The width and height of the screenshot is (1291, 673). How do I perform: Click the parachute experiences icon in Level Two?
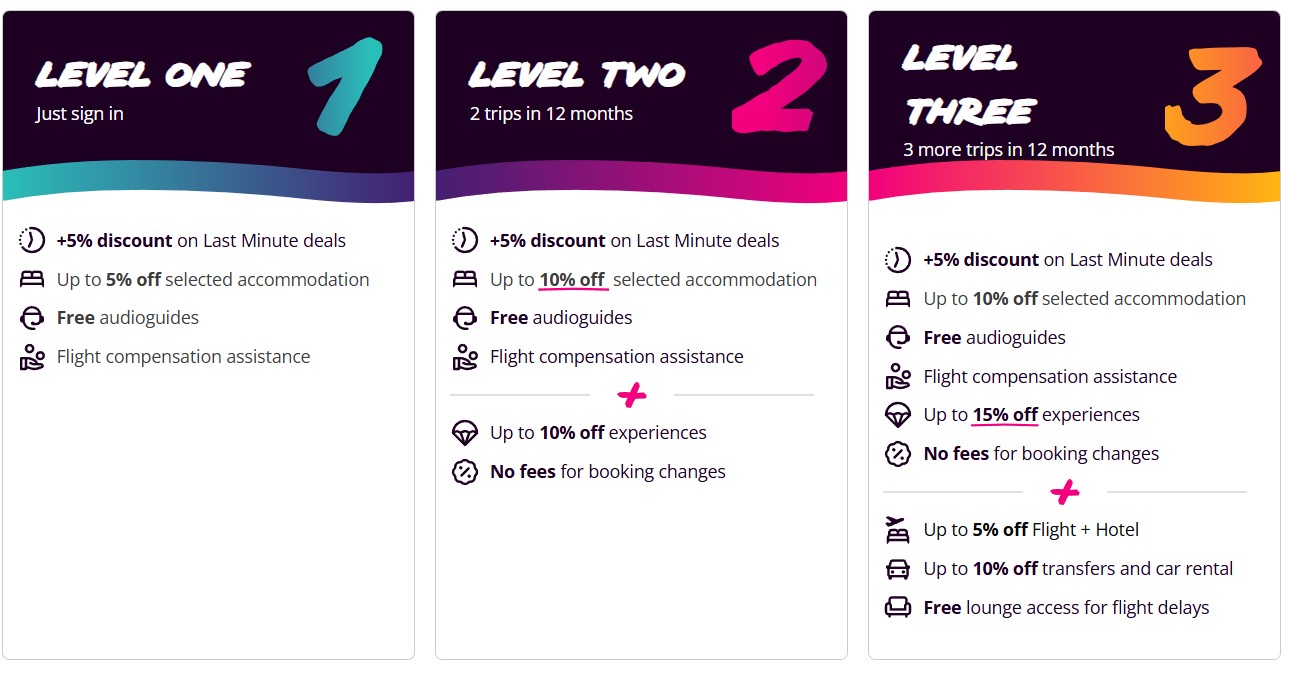[465, 433]
